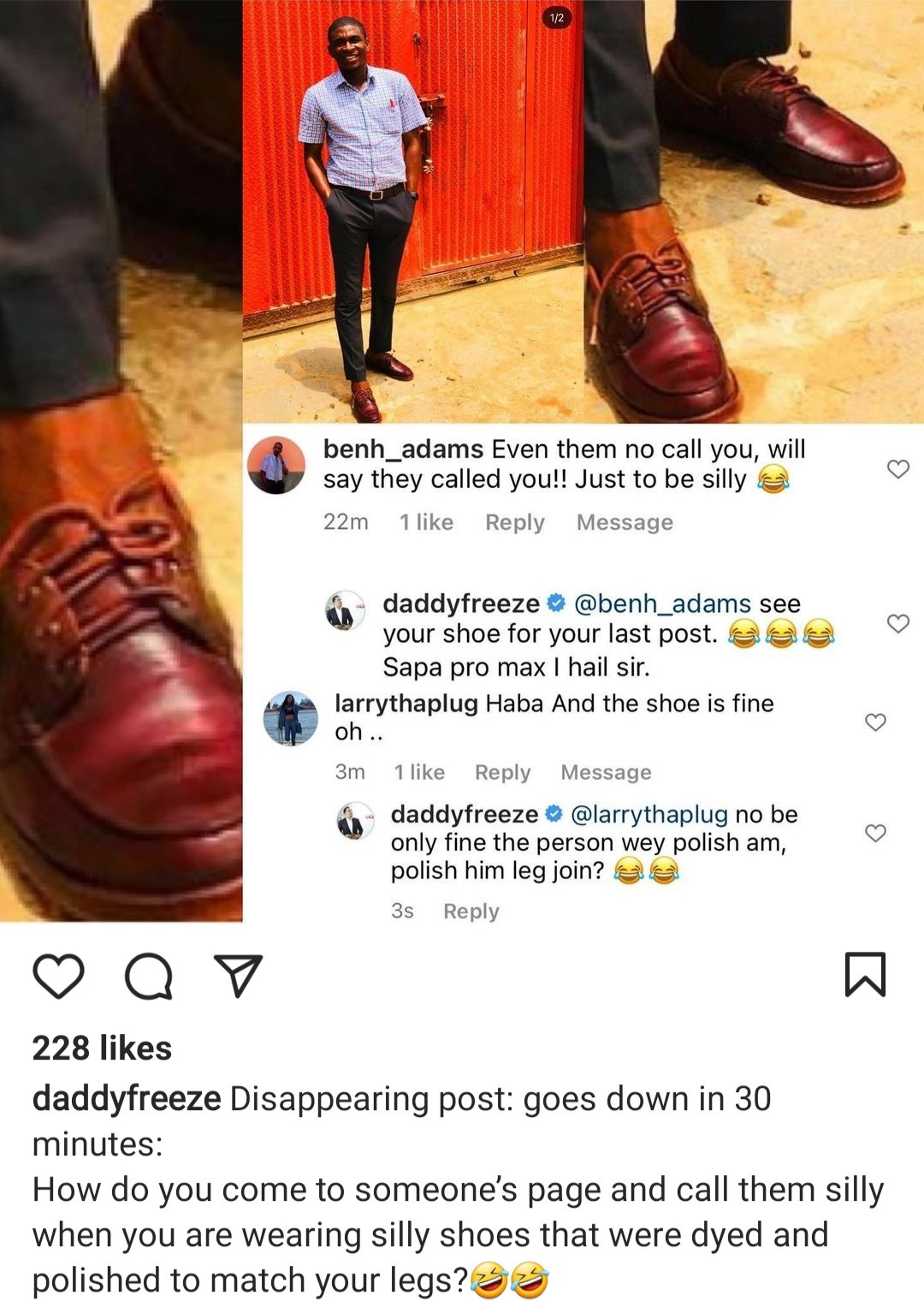Reply to benh_adams' comment
This screenshot has width=924, height=1313.
click(514, 522)
